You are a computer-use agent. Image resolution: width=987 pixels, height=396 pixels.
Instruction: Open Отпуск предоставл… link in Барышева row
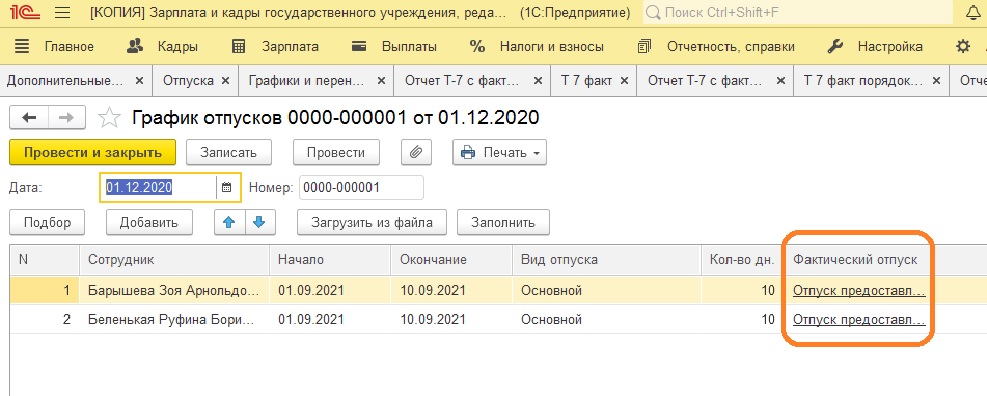coord(859,290)
